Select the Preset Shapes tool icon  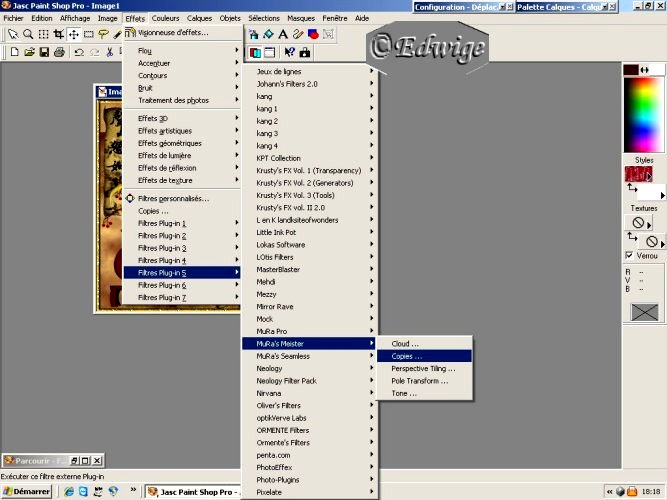click(313, 34)
